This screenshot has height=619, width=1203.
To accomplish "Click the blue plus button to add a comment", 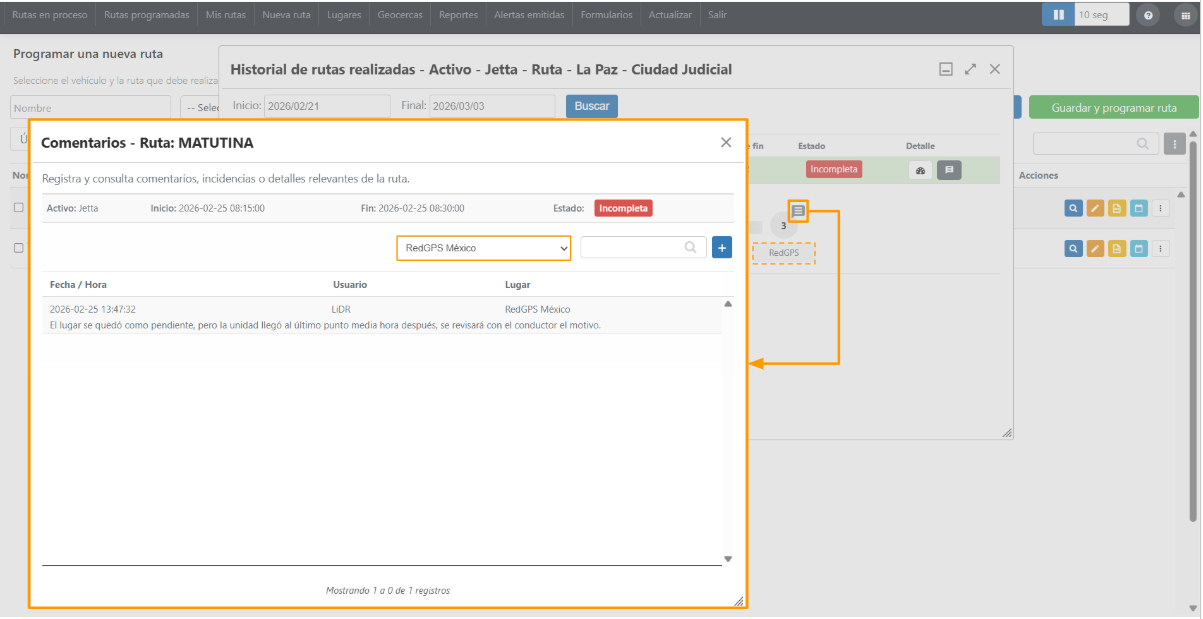I will click(722, 247).
